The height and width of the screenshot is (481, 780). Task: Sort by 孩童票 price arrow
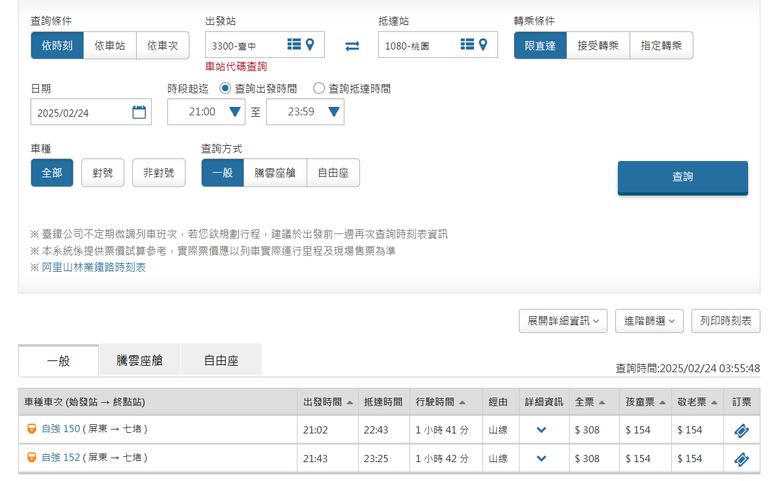[x=662, y=402]
